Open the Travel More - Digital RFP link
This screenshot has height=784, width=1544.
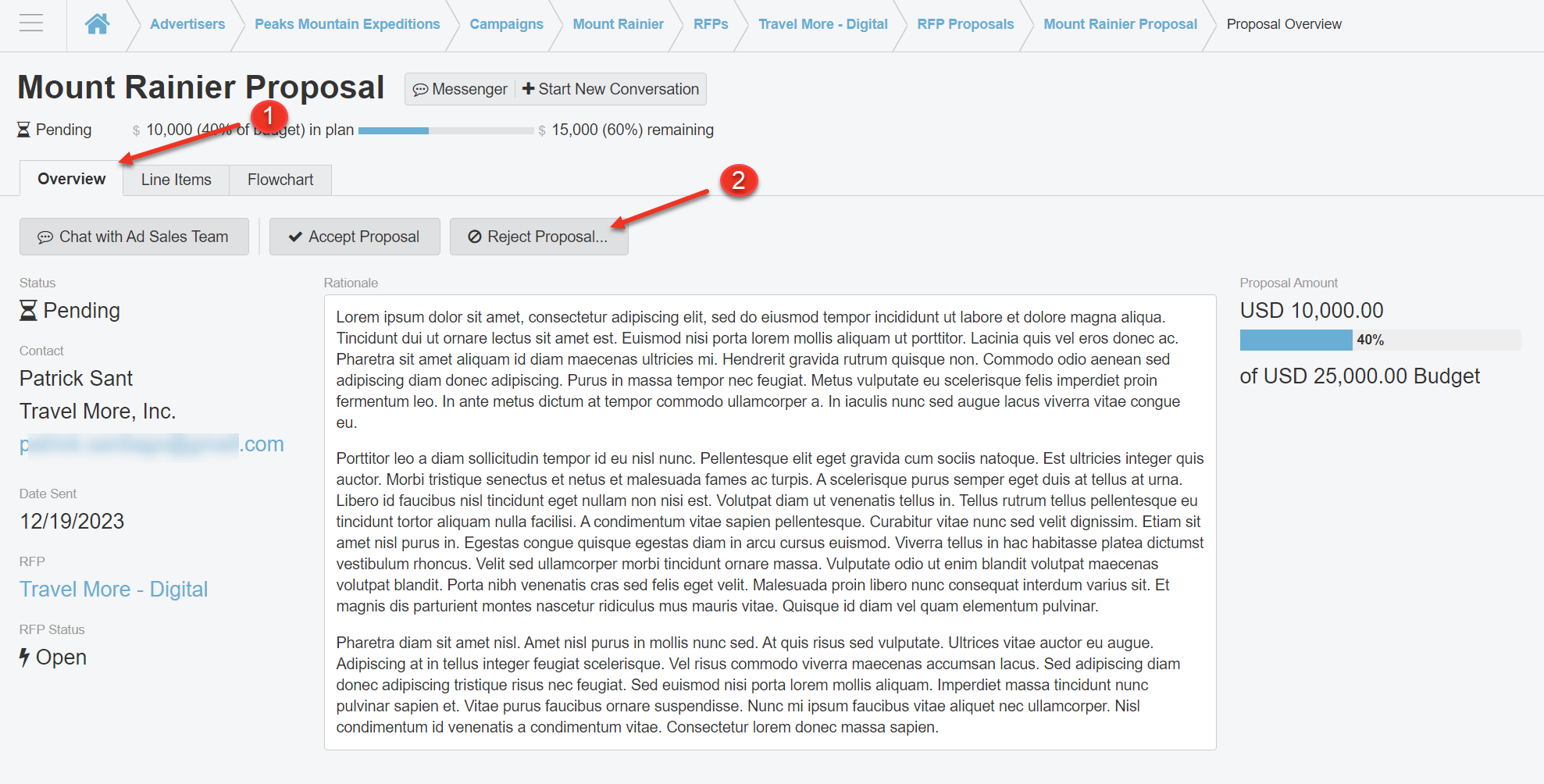point(113,589)
